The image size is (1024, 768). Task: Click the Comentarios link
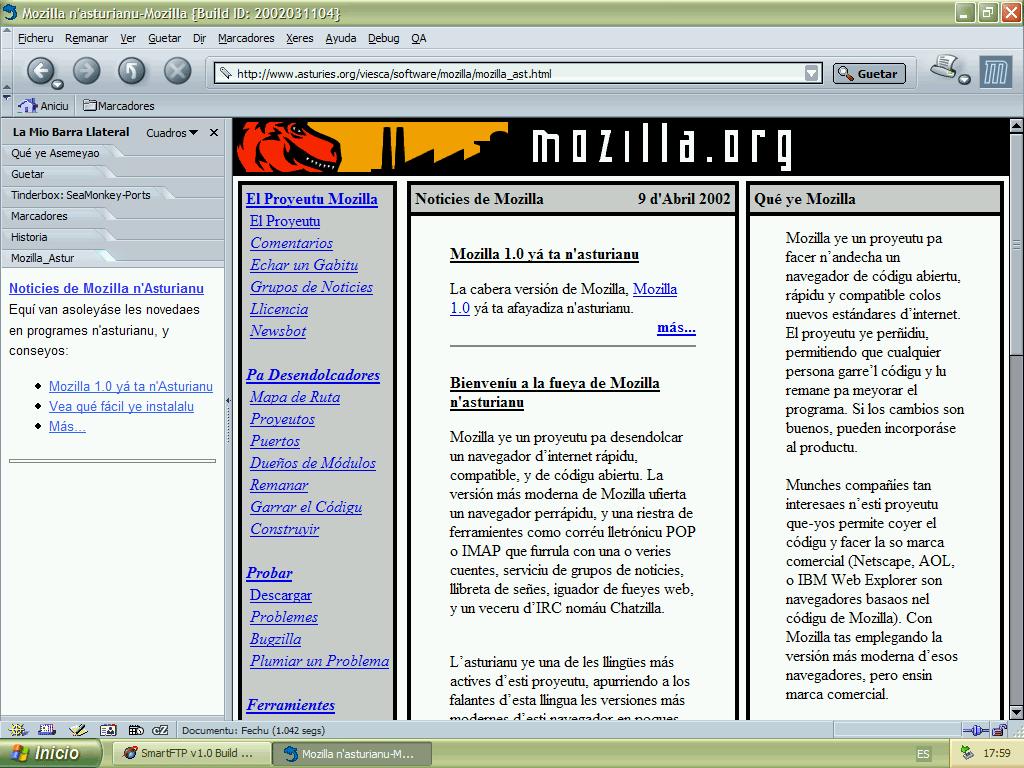pyautogui.click(x=291, y=243)
